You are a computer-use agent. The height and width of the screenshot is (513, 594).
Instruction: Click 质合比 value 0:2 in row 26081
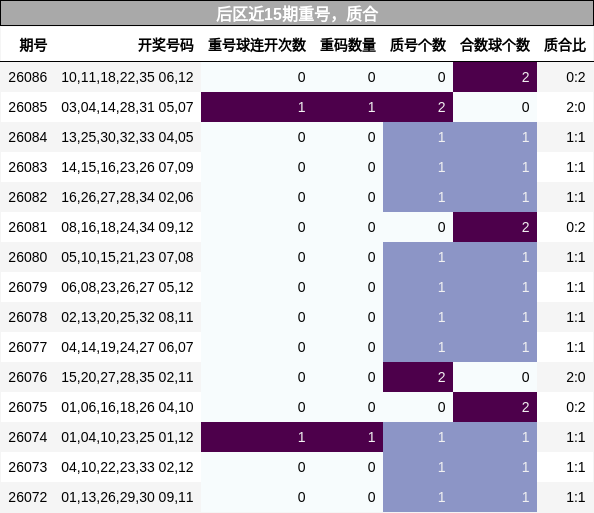(576, 227)
